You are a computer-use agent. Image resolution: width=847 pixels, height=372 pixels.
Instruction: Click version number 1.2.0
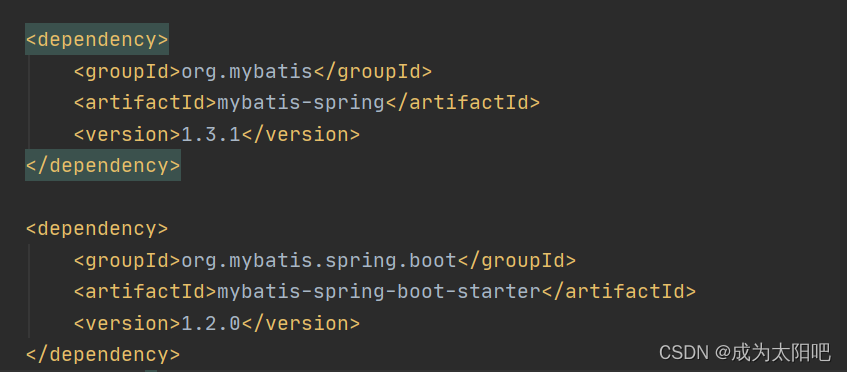211,323
